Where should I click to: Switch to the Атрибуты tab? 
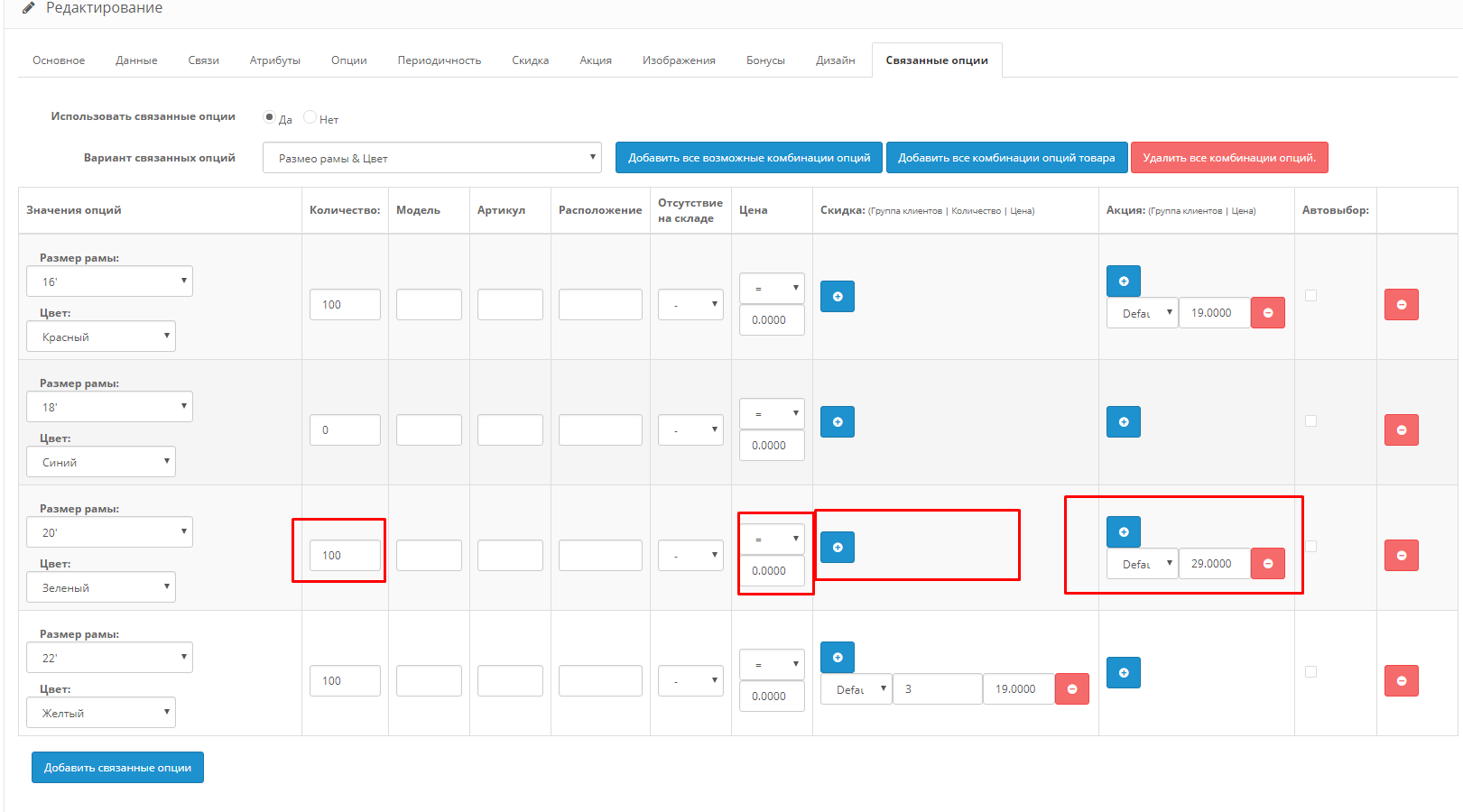[x=274, y=60]
